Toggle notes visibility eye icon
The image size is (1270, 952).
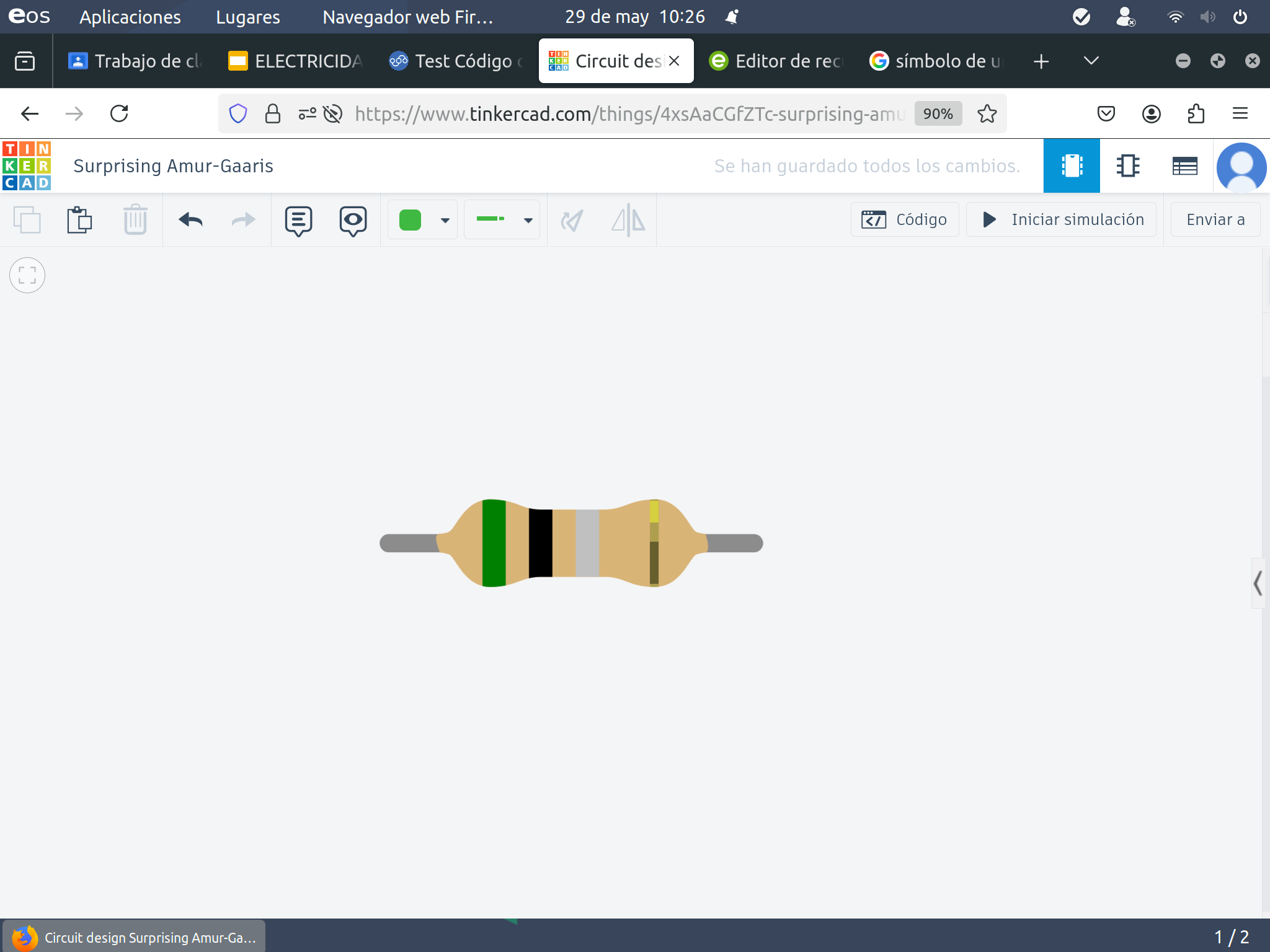coord(353,221)
